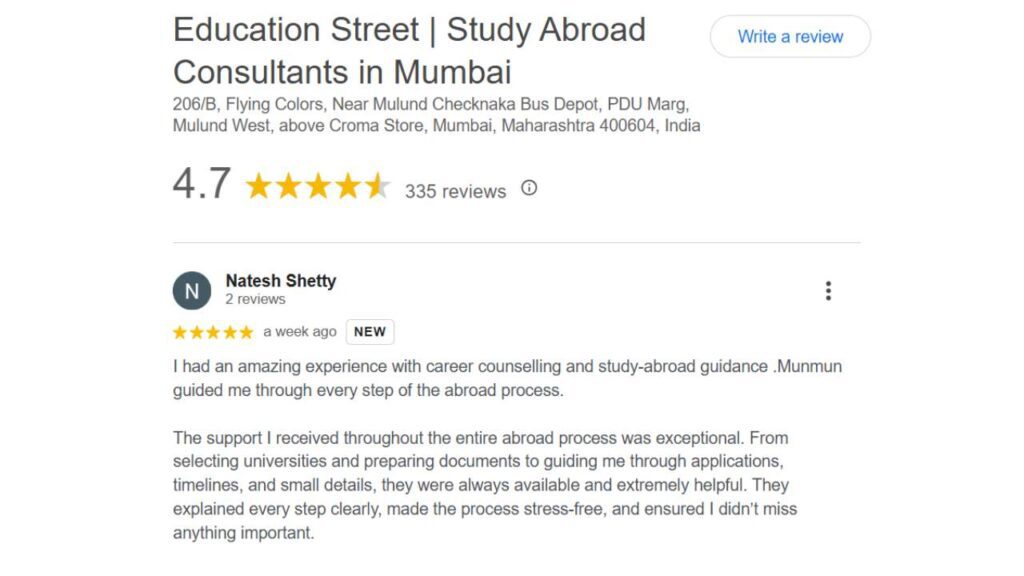This screenshot has height=576, width=1024.
Task: Click the first star of Natesh's review rating
Action: coord(179,331)
